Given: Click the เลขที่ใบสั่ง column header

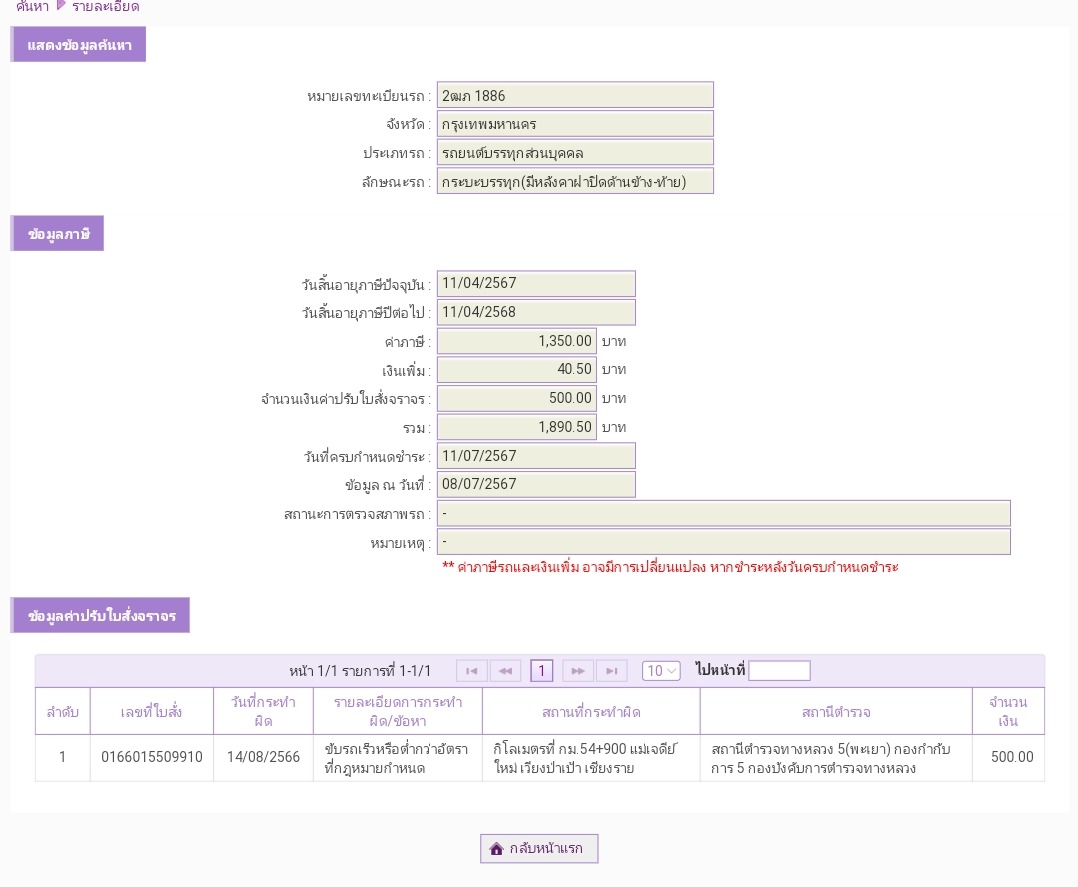Looking at the screenshot, I should (151, 712).
